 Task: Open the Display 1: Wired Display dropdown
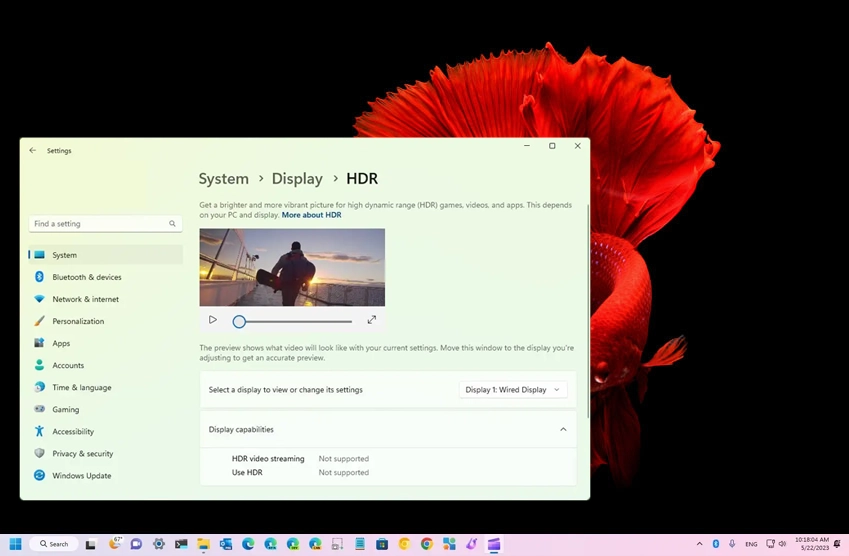tap(513, 390)
